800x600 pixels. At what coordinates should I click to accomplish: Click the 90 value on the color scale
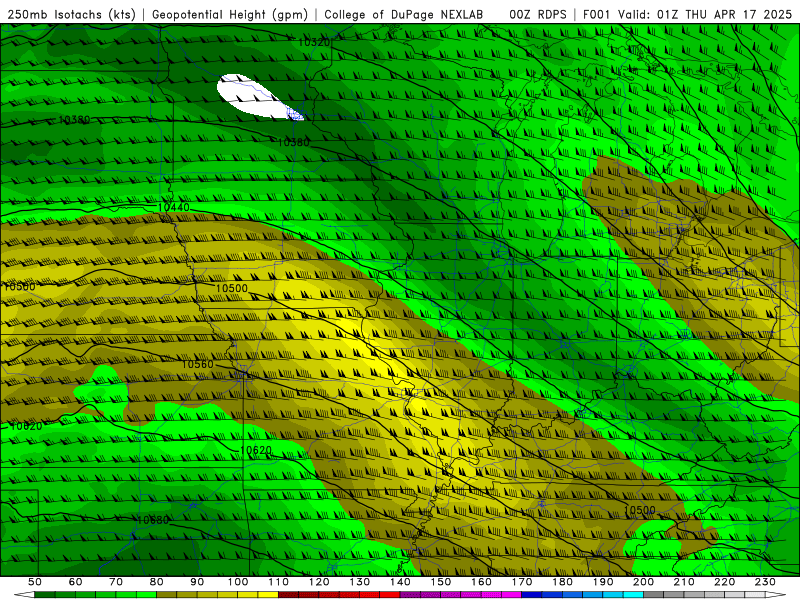click(x=197, y=582)
